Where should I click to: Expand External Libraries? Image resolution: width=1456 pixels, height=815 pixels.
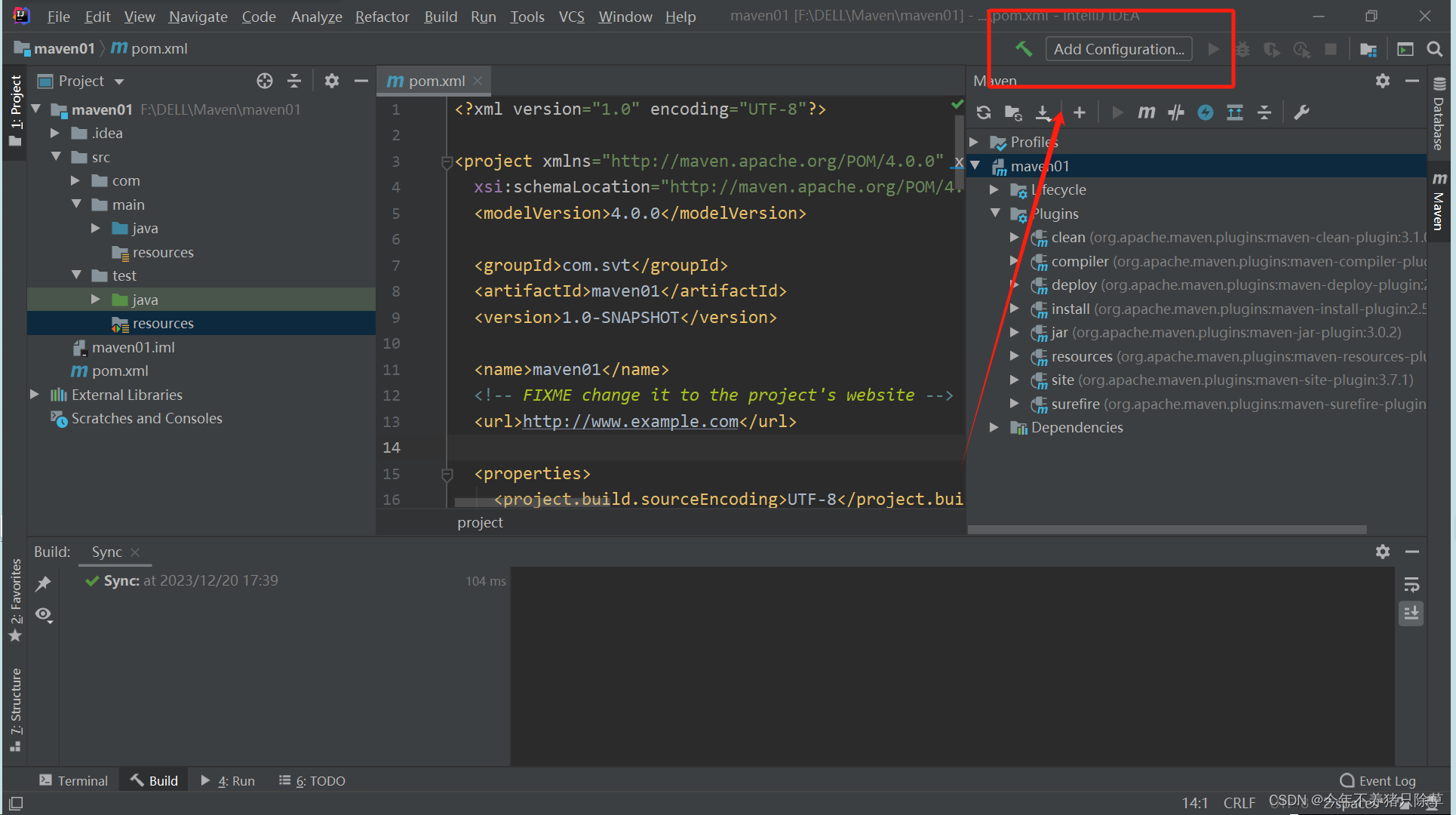[35, 395]
